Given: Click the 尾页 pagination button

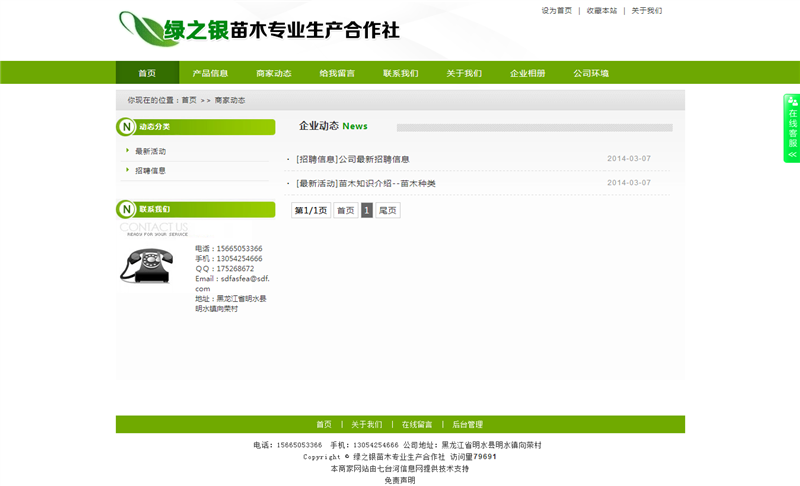Looking at the screenshot, I should click(388, 211).
